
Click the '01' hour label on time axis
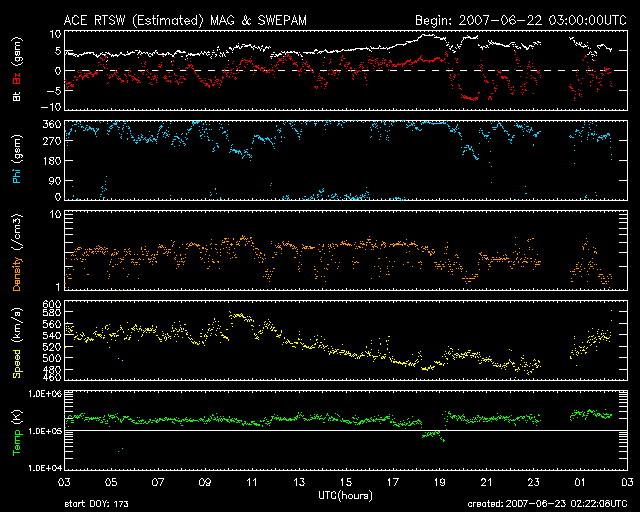point(580,483)
